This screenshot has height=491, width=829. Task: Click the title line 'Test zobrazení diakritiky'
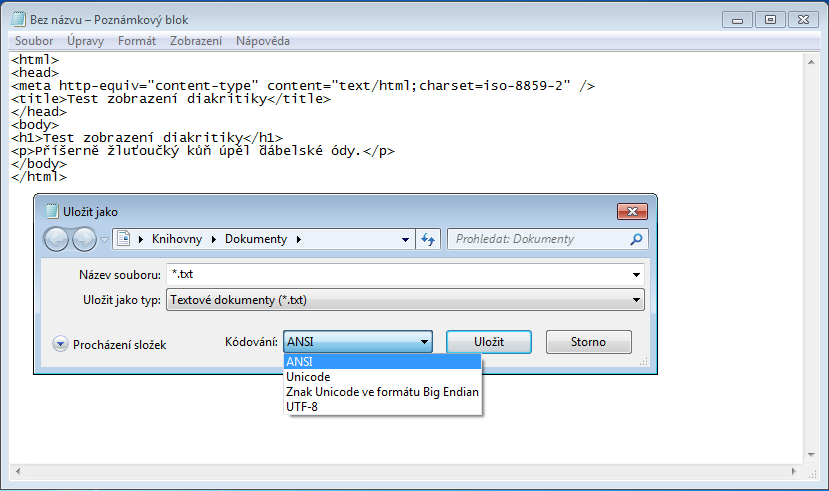[171, 99]
